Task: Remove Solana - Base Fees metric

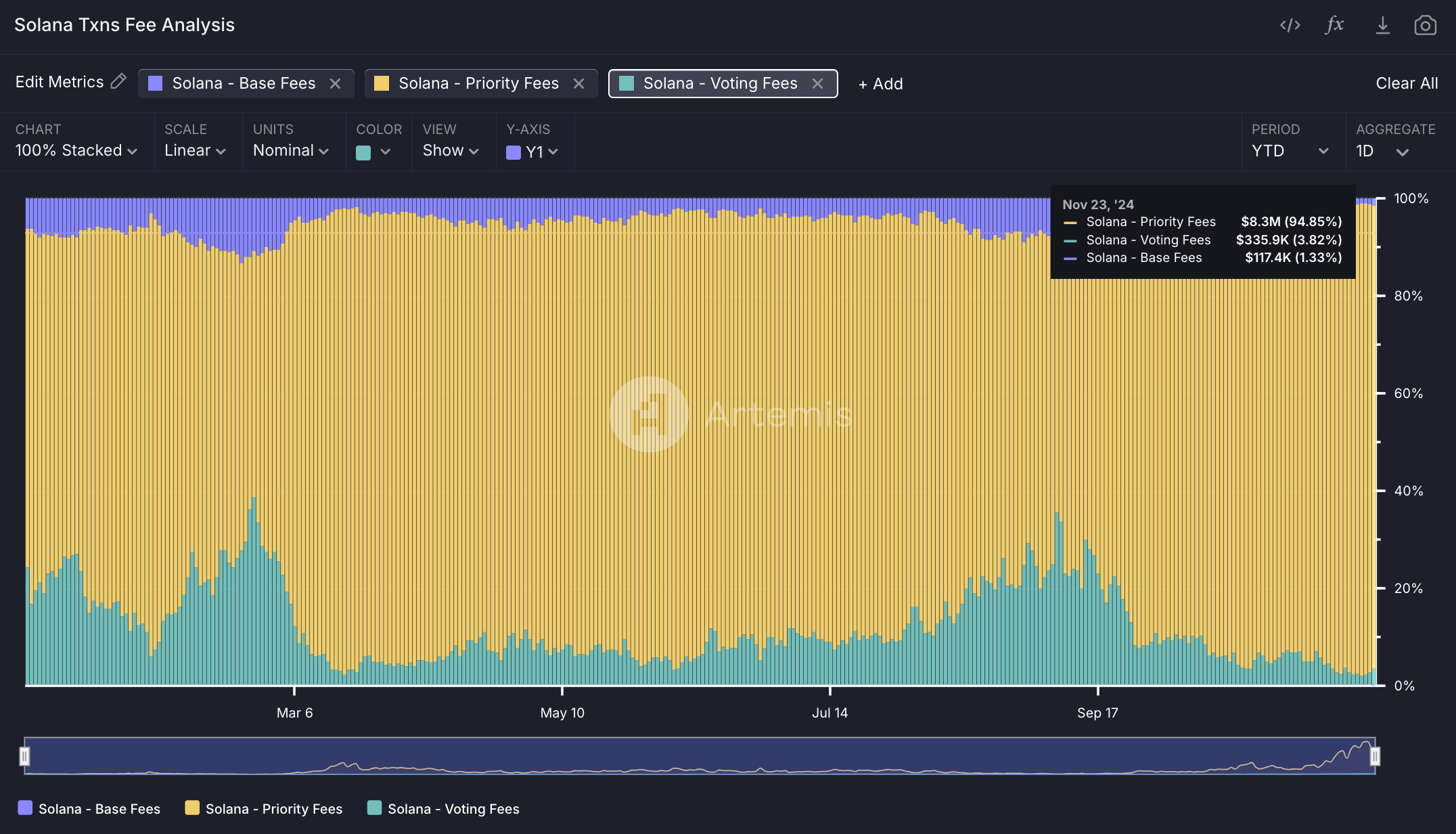Action: [335, 83]
